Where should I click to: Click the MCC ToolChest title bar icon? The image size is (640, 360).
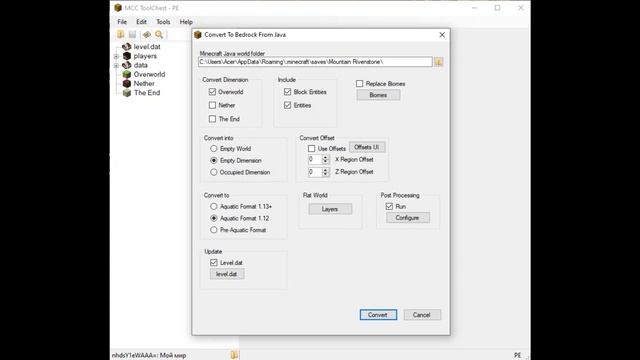[x=118, y=8]
